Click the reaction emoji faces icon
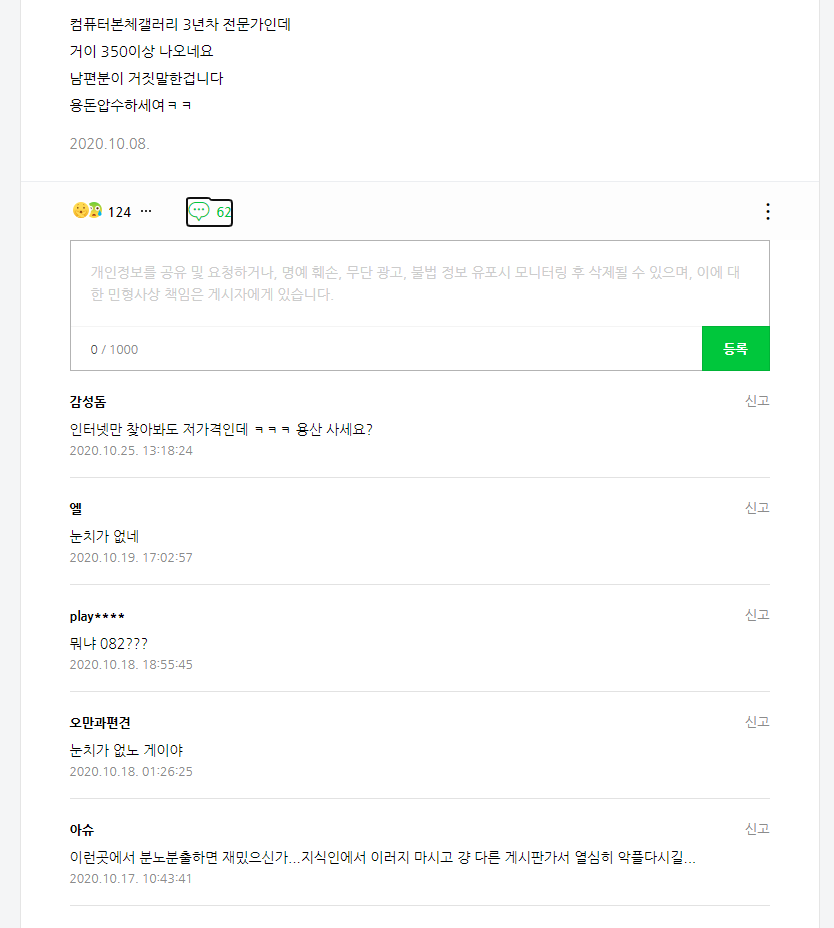This screenshot has height=928, width=834. coord(87,211)
